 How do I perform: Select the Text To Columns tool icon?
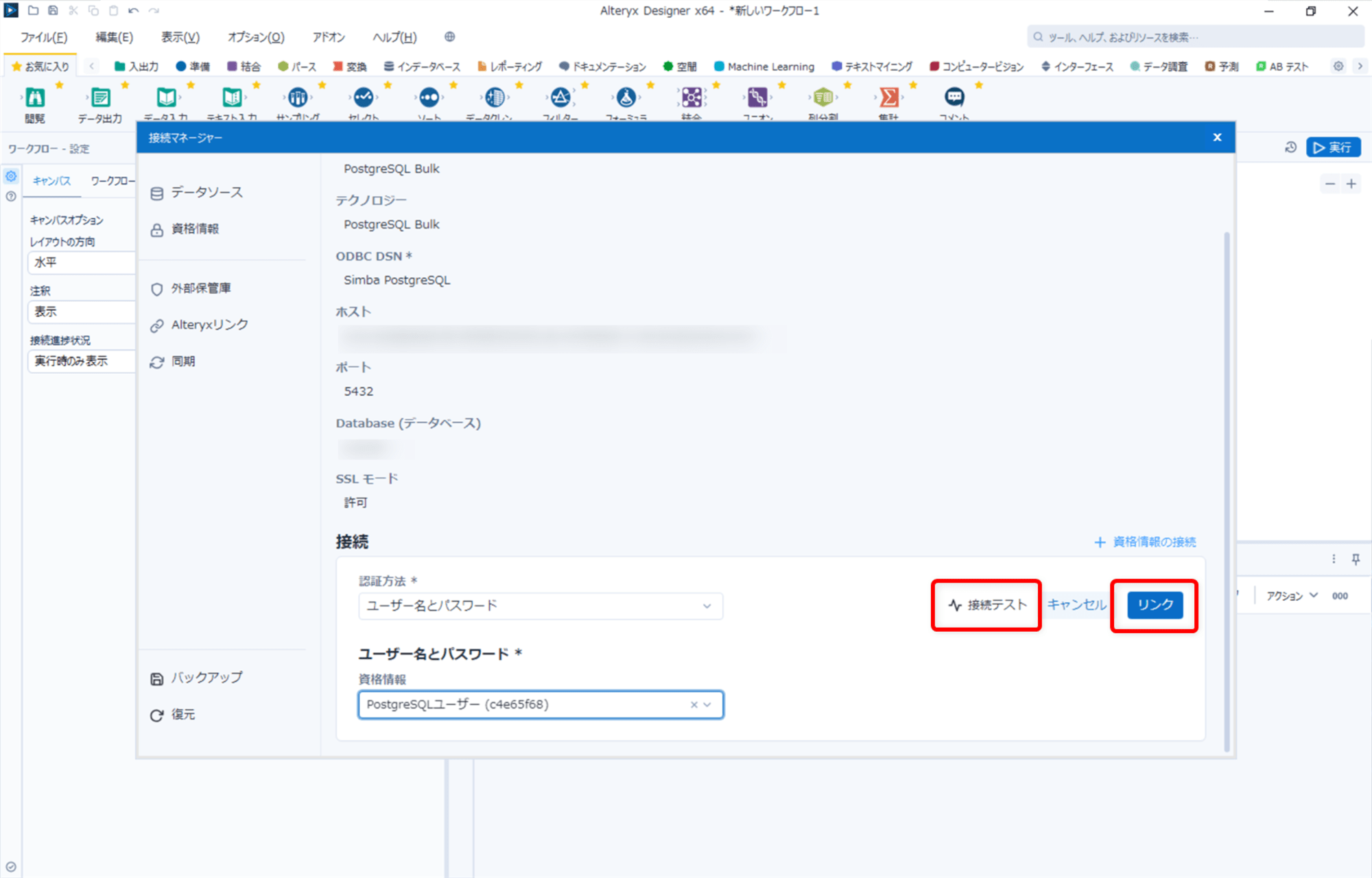click(823, 97)
